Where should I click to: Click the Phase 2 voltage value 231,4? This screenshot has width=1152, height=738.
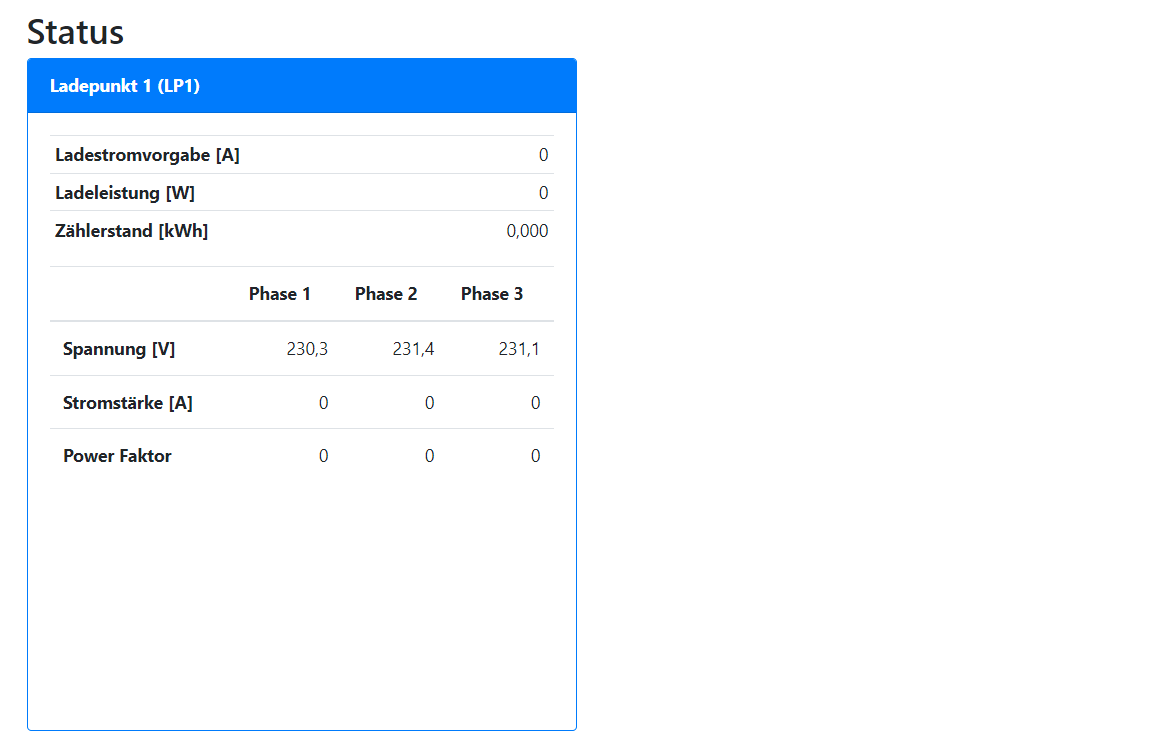click(413, 349)
